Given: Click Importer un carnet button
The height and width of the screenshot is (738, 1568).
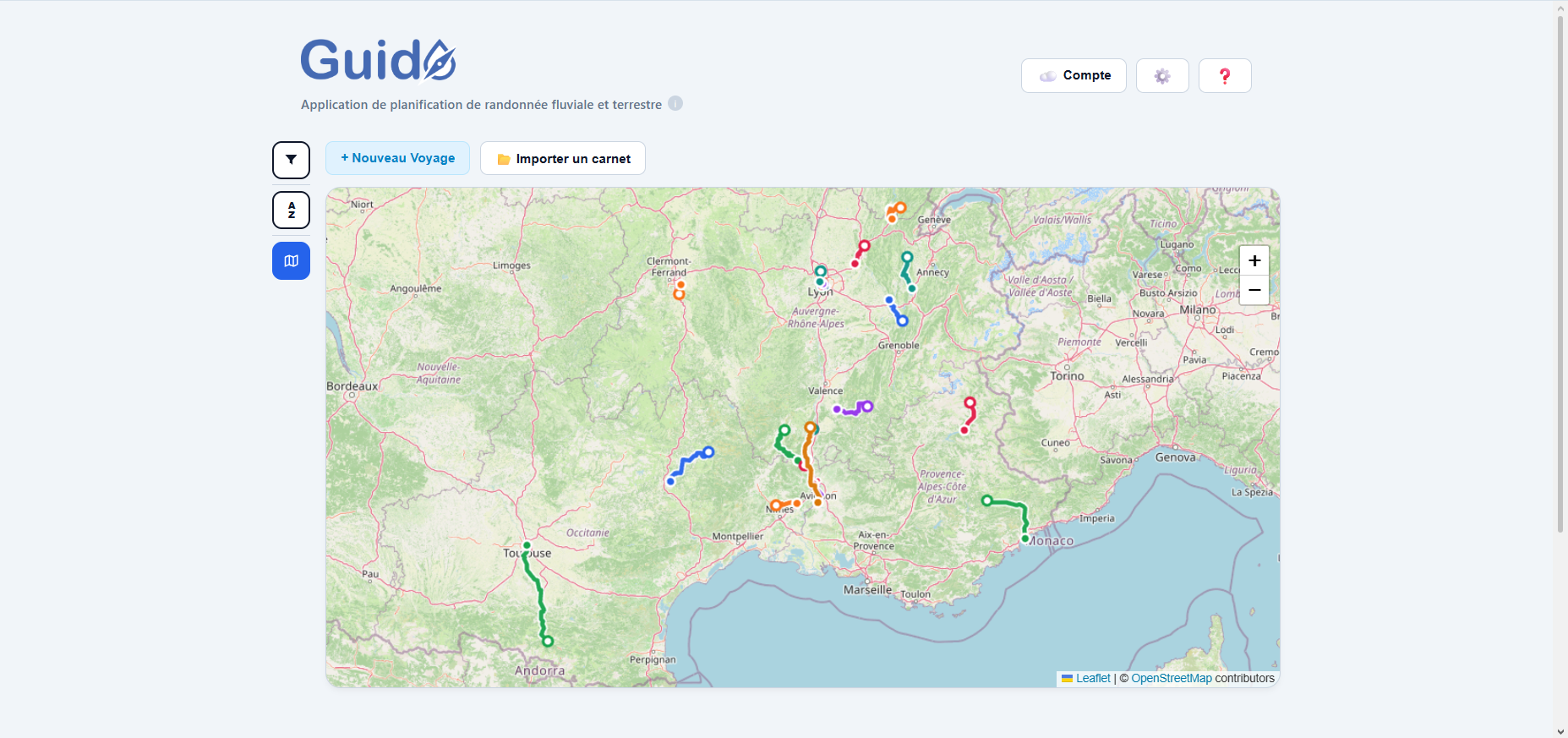Looking at the screenshot, I should coord(563,158).
